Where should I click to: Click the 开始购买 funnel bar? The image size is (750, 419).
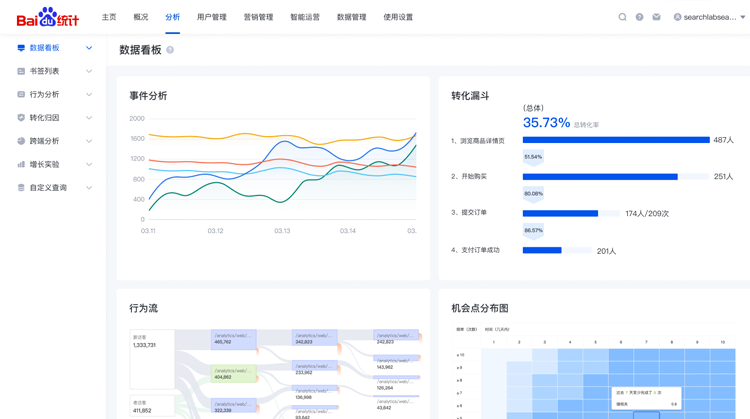point(600,177)
